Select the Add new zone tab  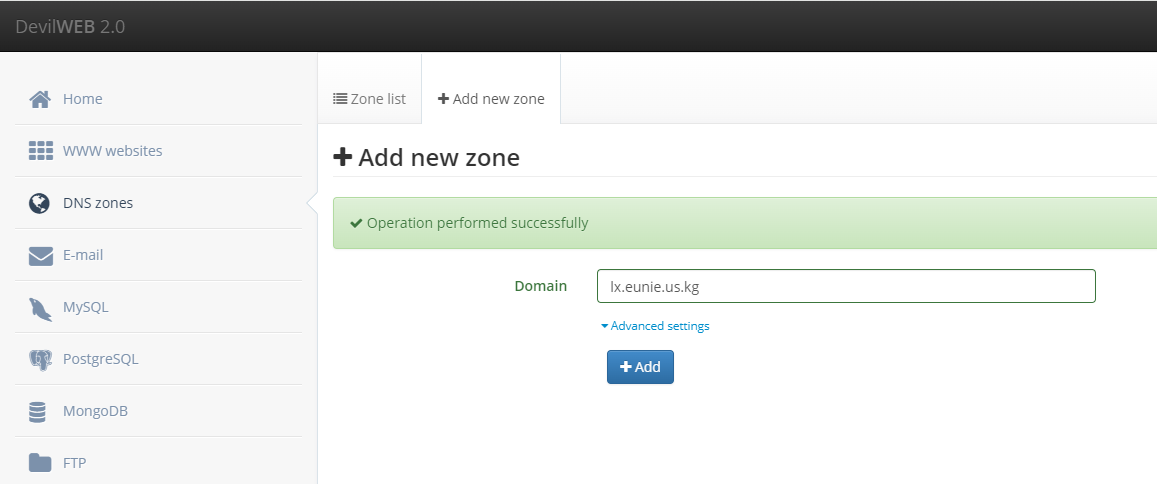(x=491, y=98)
